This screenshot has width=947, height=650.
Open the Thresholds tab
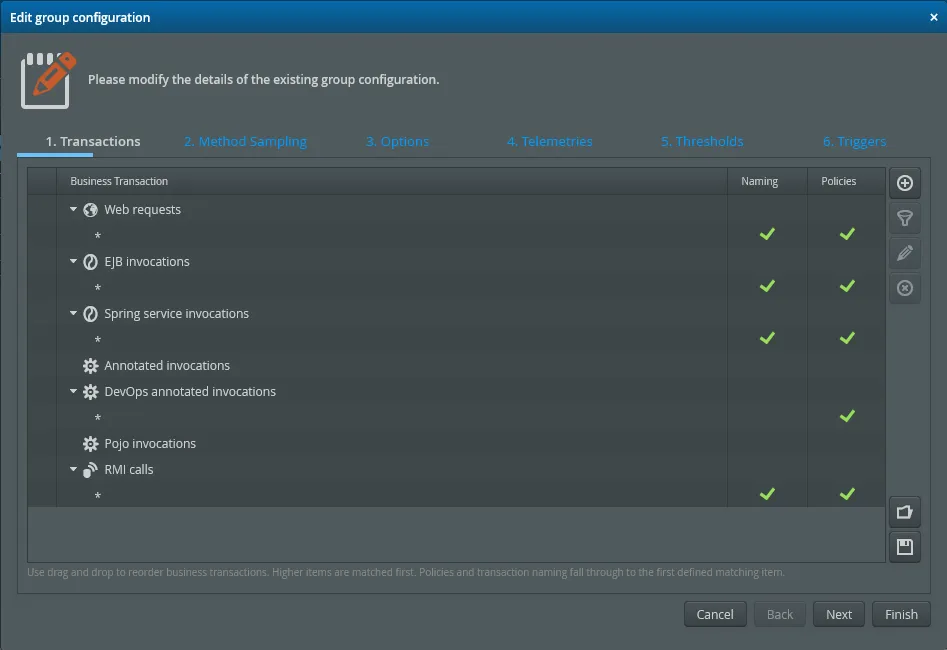click(x=701, y=141)
